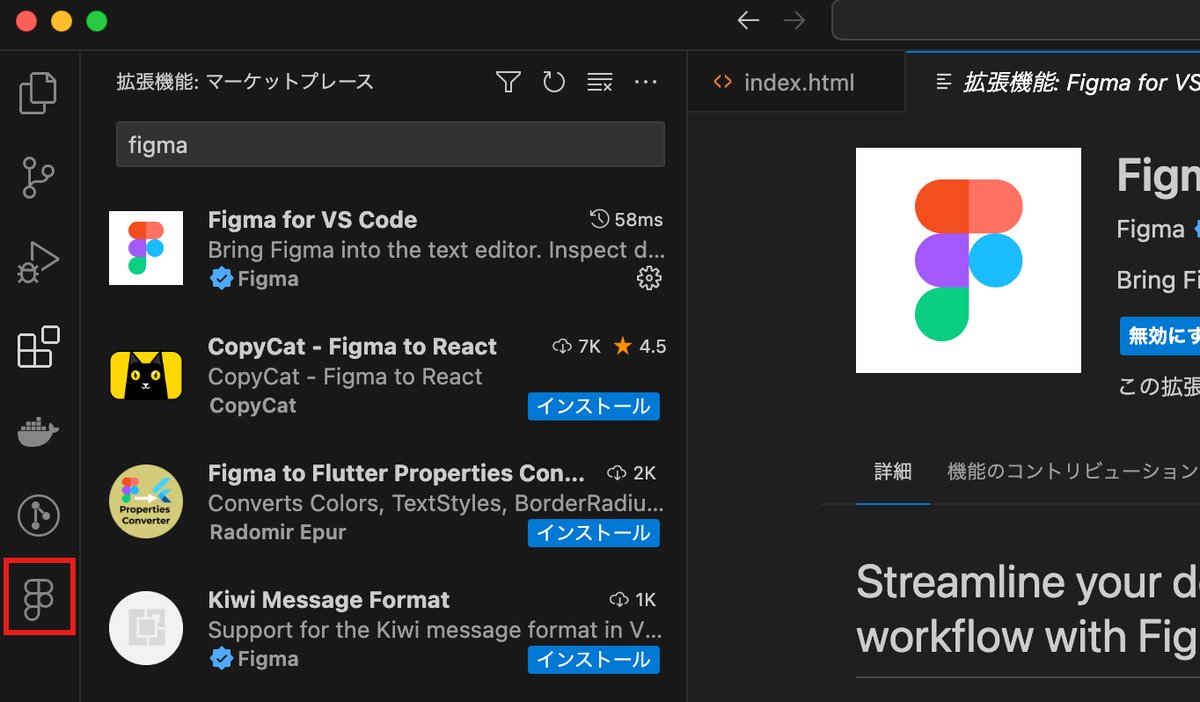
Task: Click verified Figma publisher under Figma for VS Code
Action: [254, 279]
